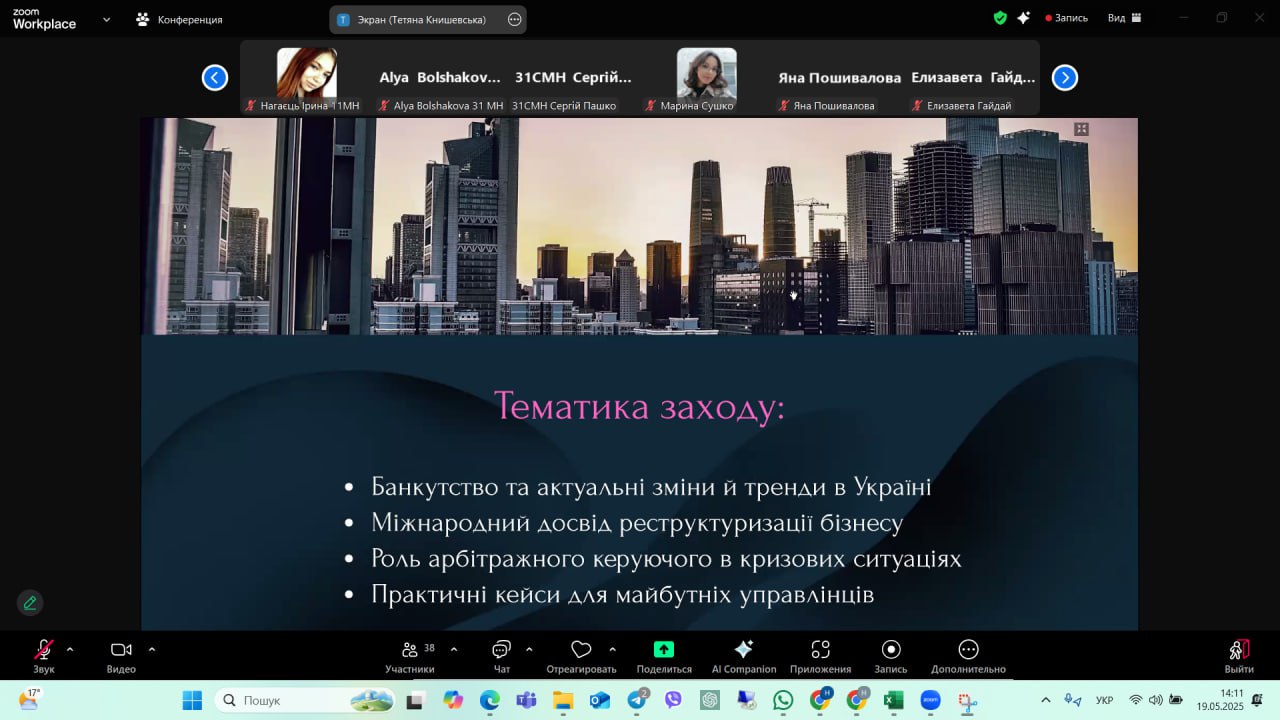Image resolution: width=1280 pixels, height=720 pixels.
Task: Open Snipping Tool from the taskbar
Action: (x=967, y=701)
